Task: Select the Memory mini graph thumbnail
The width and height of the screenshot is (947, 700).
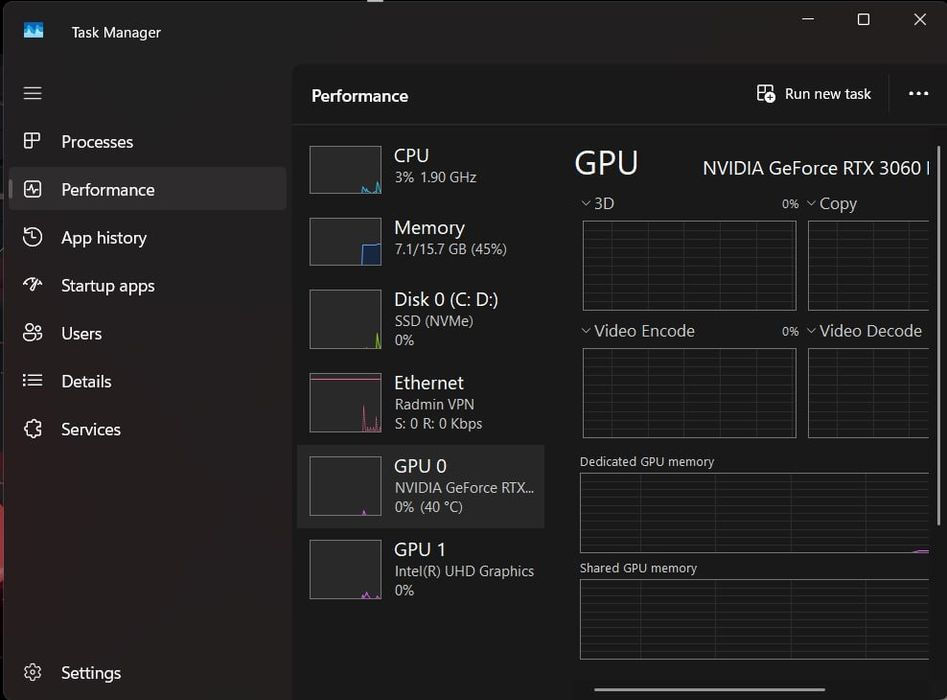Action: point(345,242)
